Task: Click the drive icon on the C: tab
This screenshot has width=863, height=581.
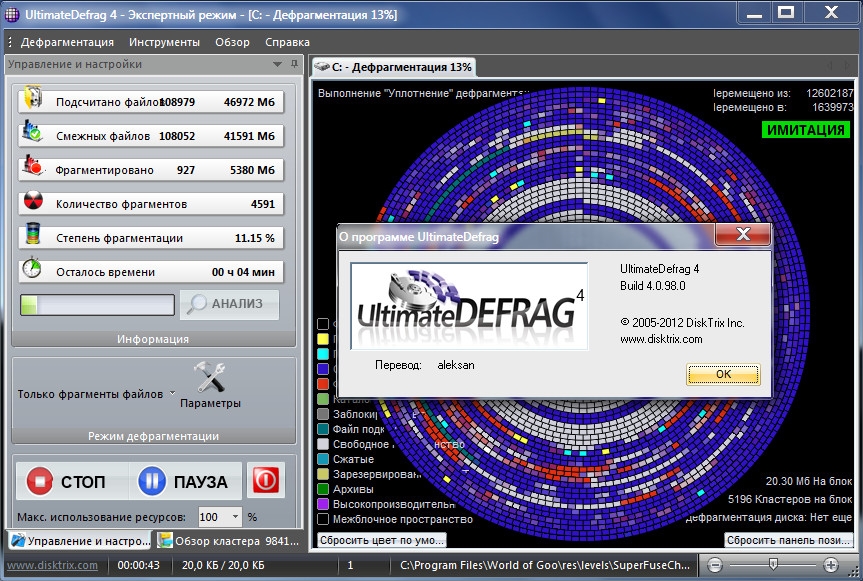Action: (321, 67)
